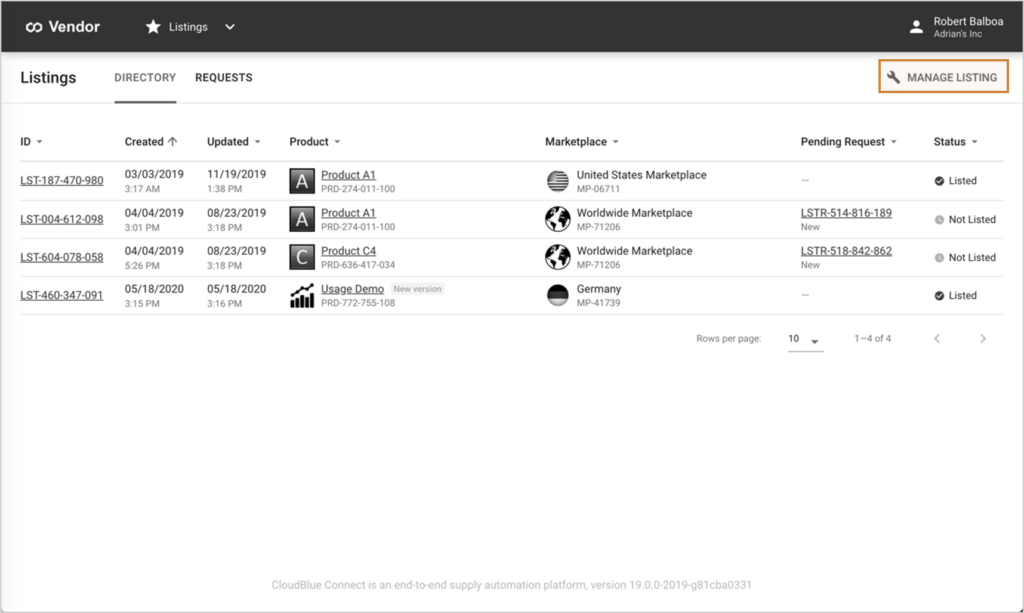The width and height of the screenshot is (1024, 613).
Task: Click the Created date 03/03/2019
Action: click(x=154, y=174)
